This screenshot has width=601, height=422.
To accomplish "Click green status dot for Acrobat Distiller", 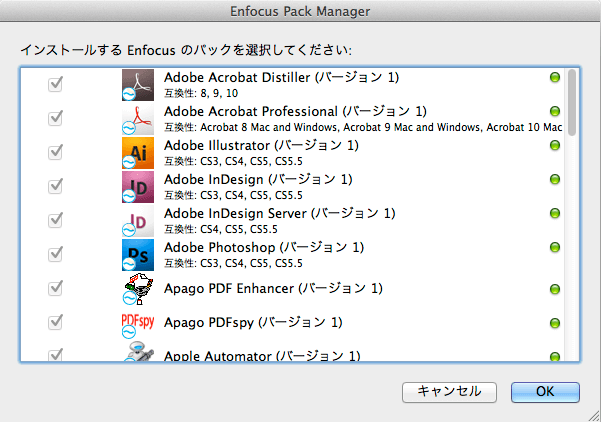I will click(x=555, y=77).
